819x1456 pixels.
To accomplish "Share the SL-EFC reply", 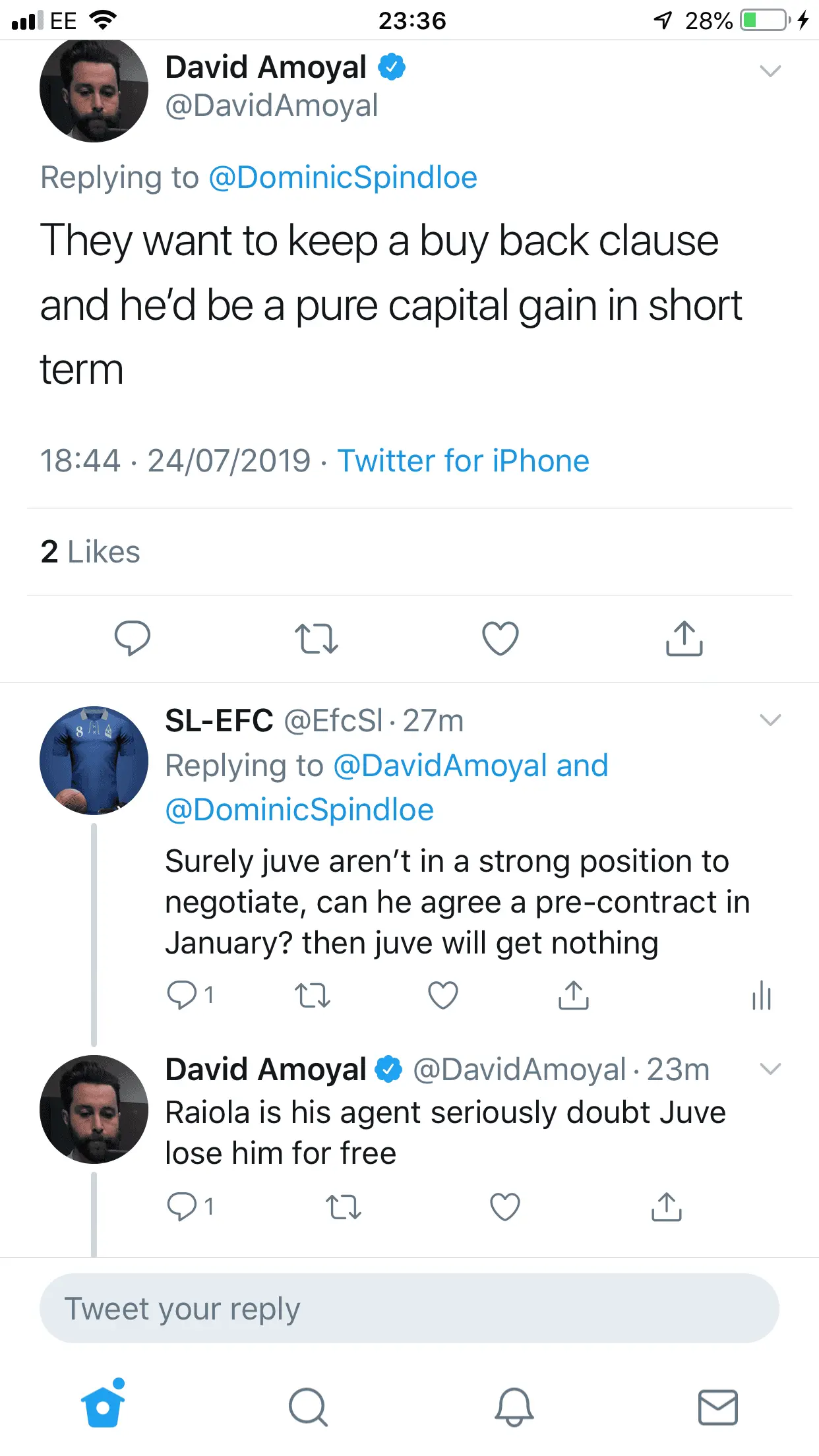I will click(x=573, y=995).
